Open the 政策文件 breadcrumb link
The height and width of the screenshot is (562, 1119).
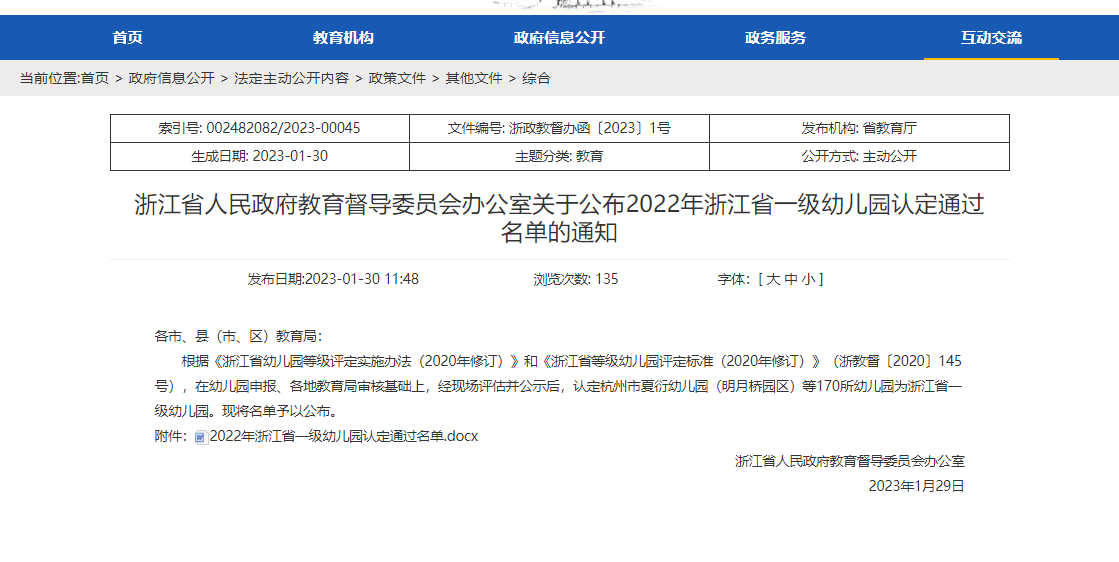(x=397, y=78)
